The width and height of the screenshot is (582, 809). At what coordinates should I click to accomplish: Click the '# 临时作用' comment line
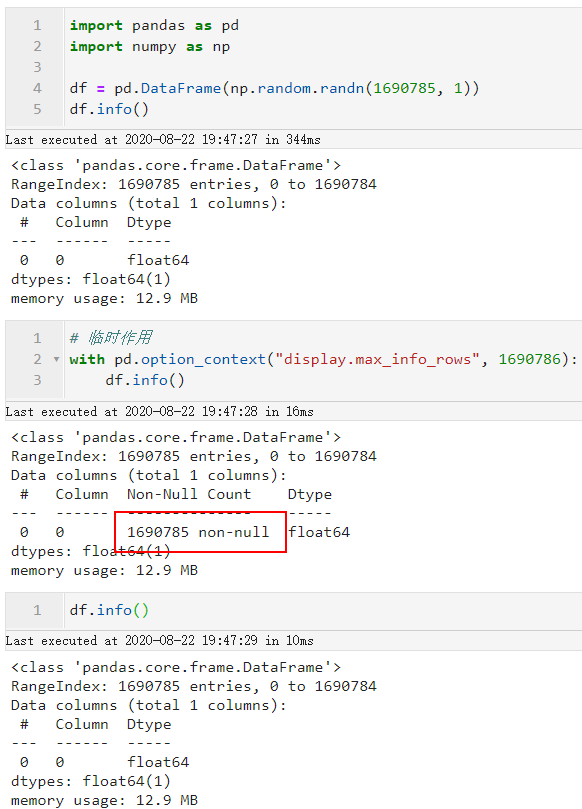click(x=110, y=338)
